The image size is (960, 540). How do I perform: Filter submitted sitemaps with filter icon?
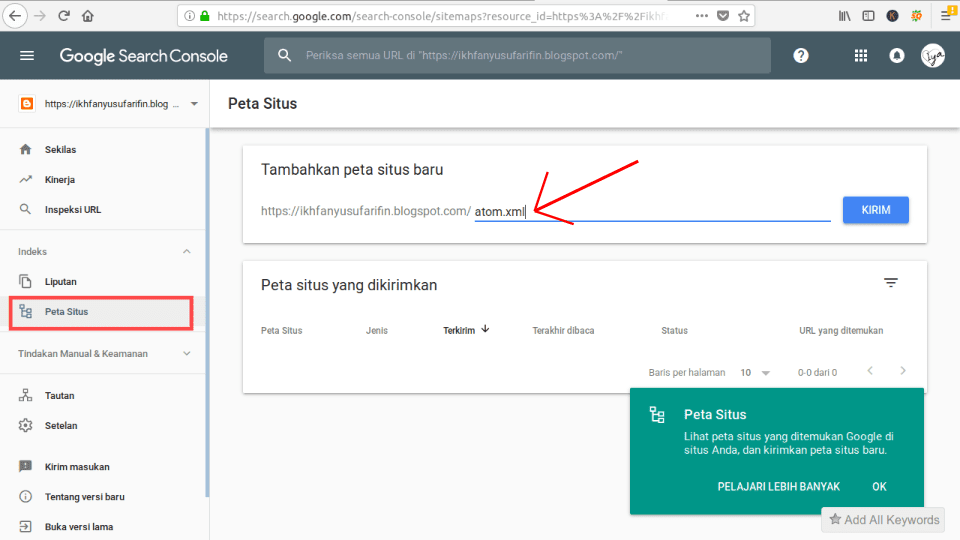pos(891,282)
